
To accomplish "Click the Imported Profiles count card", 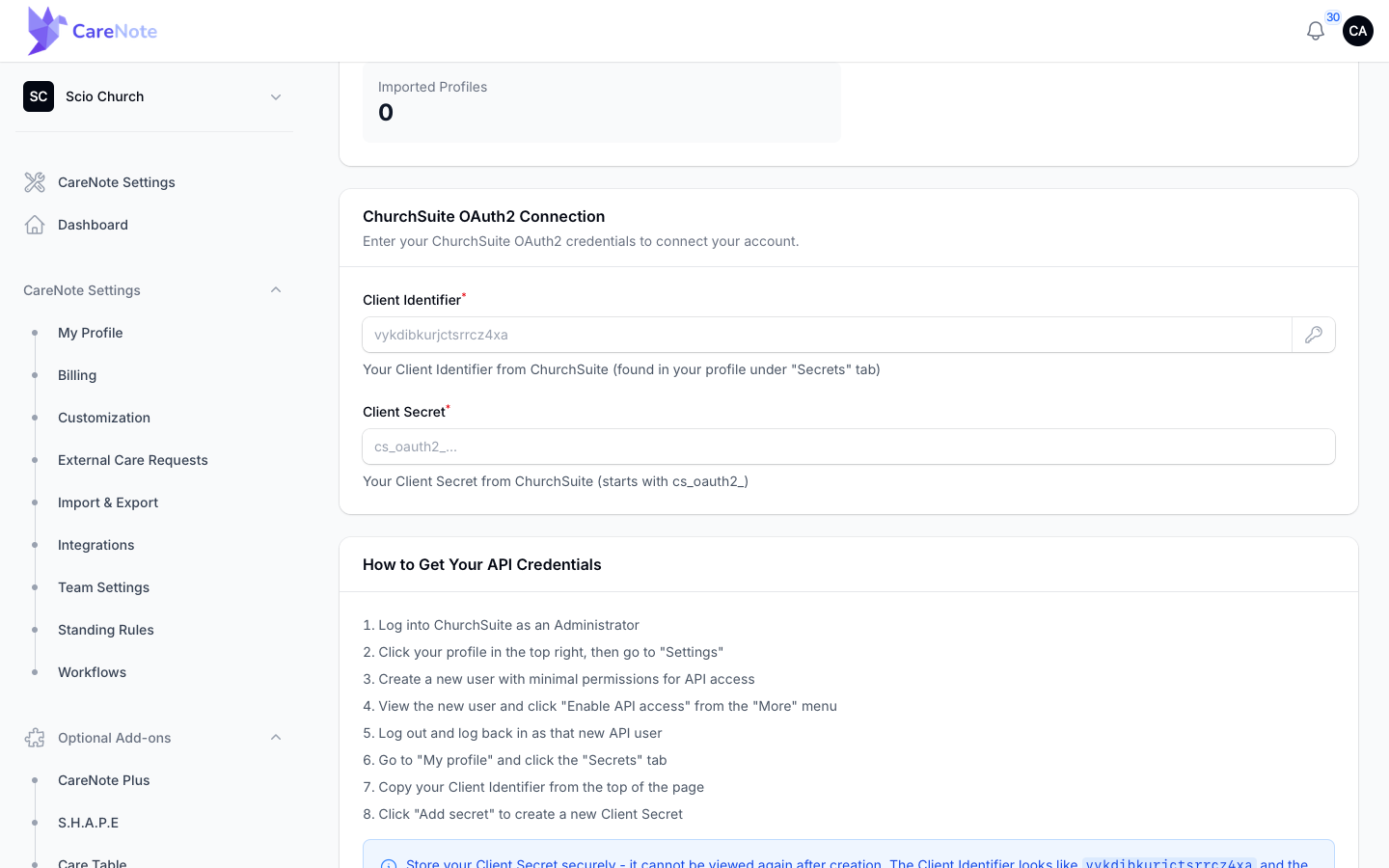I will pos(602,102).
